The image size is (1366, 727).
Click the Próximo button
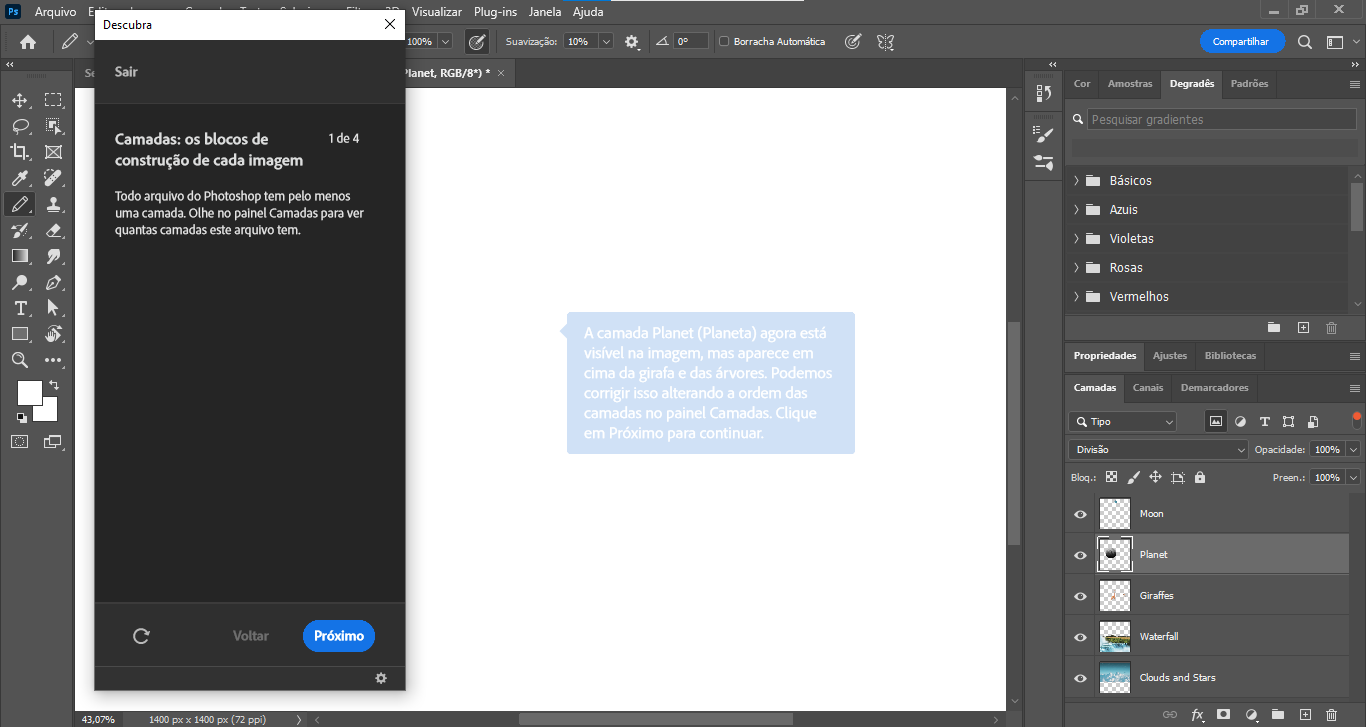[338, 635]
